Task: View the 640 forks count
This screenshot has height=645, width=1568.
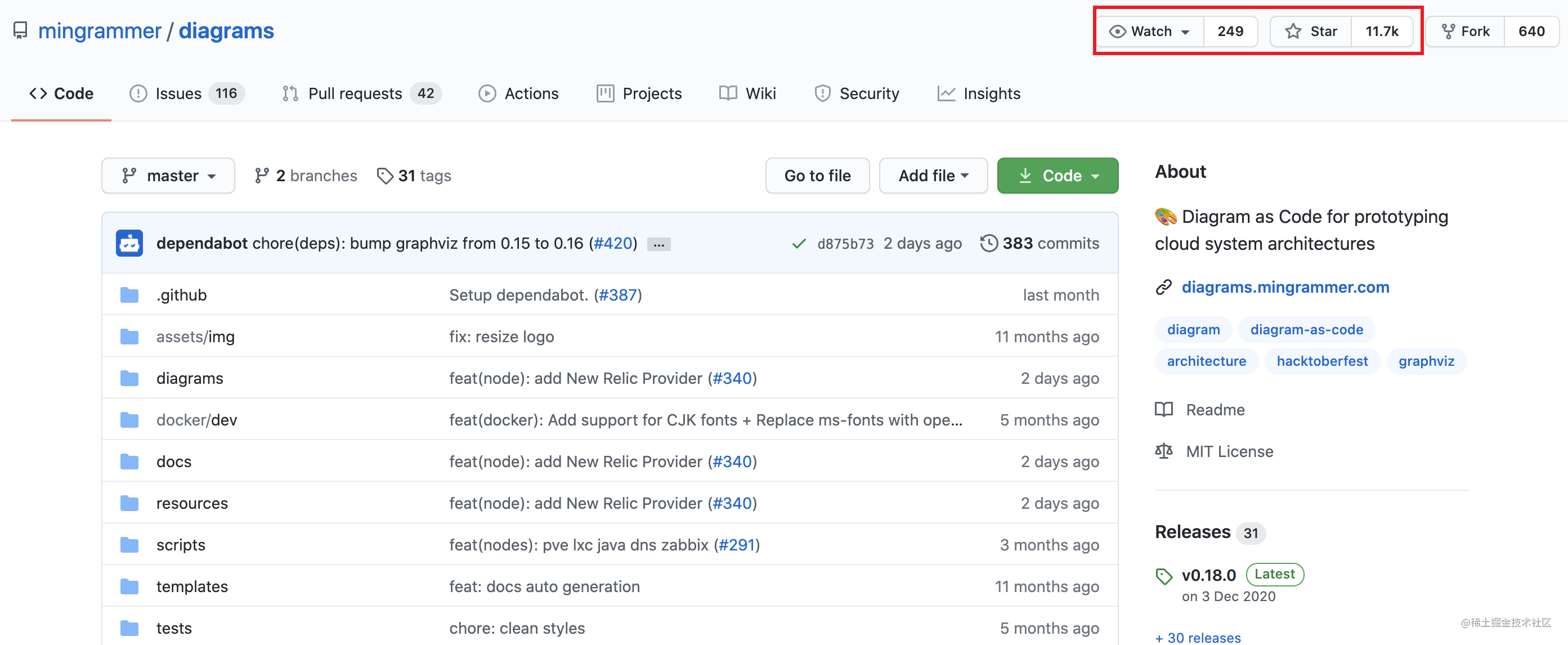Action: click(x=1531, y=31)
